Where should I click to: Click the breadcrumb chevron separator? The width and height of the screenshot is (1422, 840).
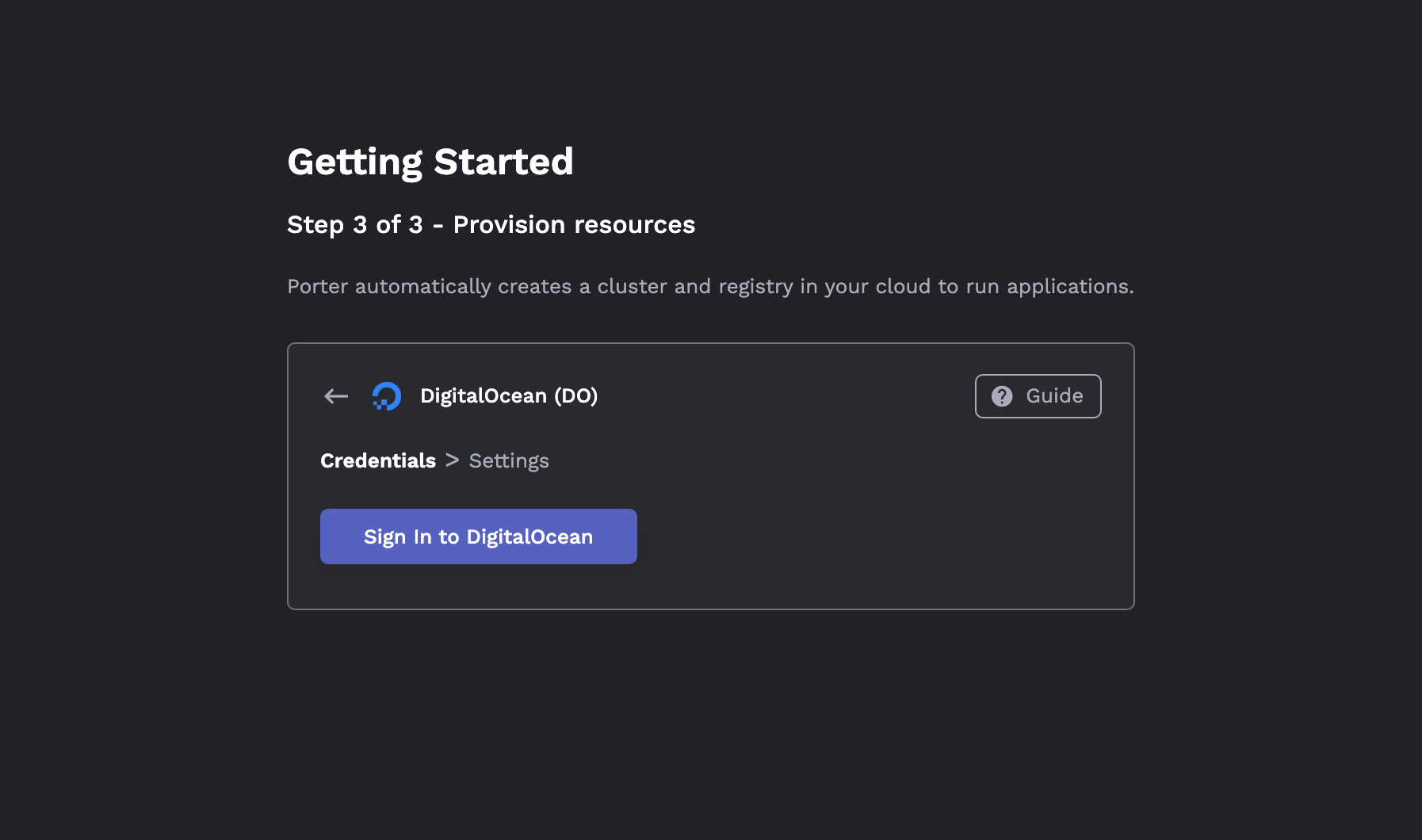452,460
